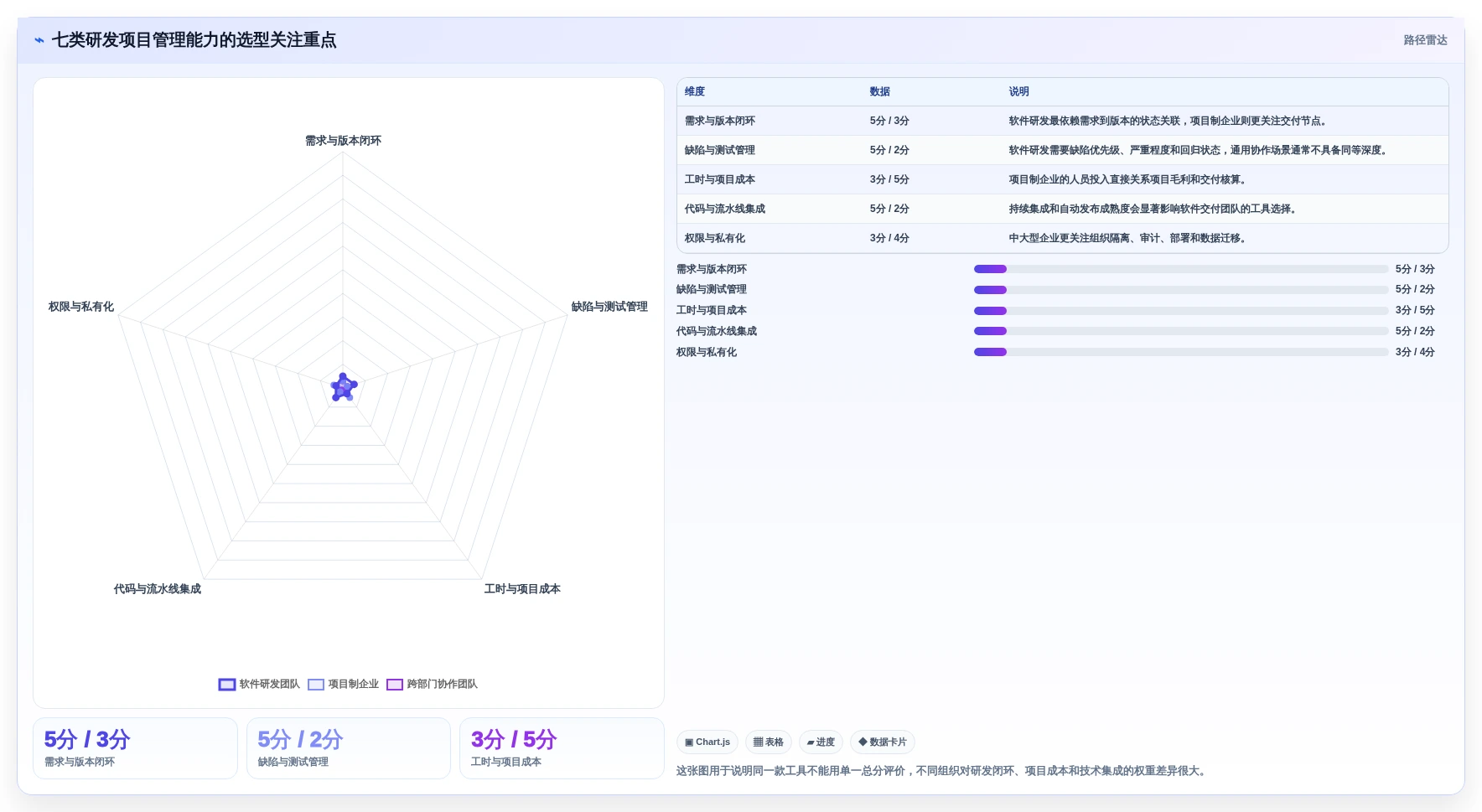
Task: Click the 数据卡片 tag chip
Action: point(883,742)
